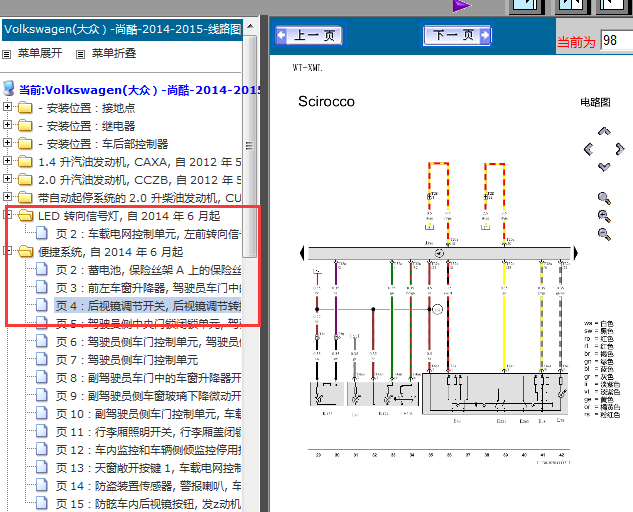Viewport: 633px width, 512px height.
Task: Go to previous page with 上一页 button
Action: click(310, 36)
